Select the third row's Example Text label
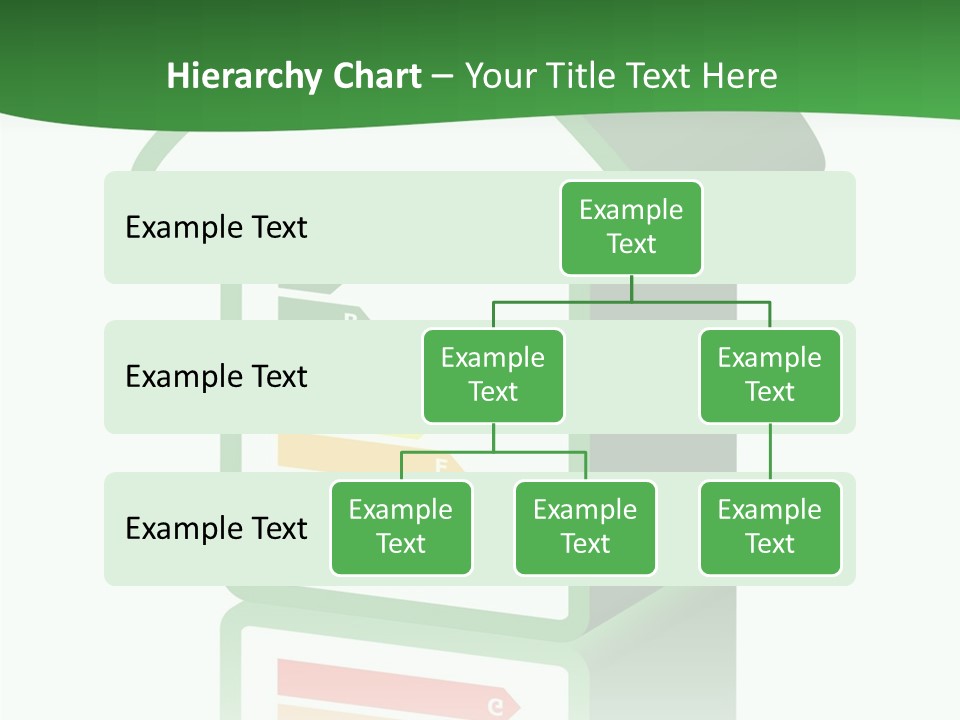960x720 pixels. (216, 528)
